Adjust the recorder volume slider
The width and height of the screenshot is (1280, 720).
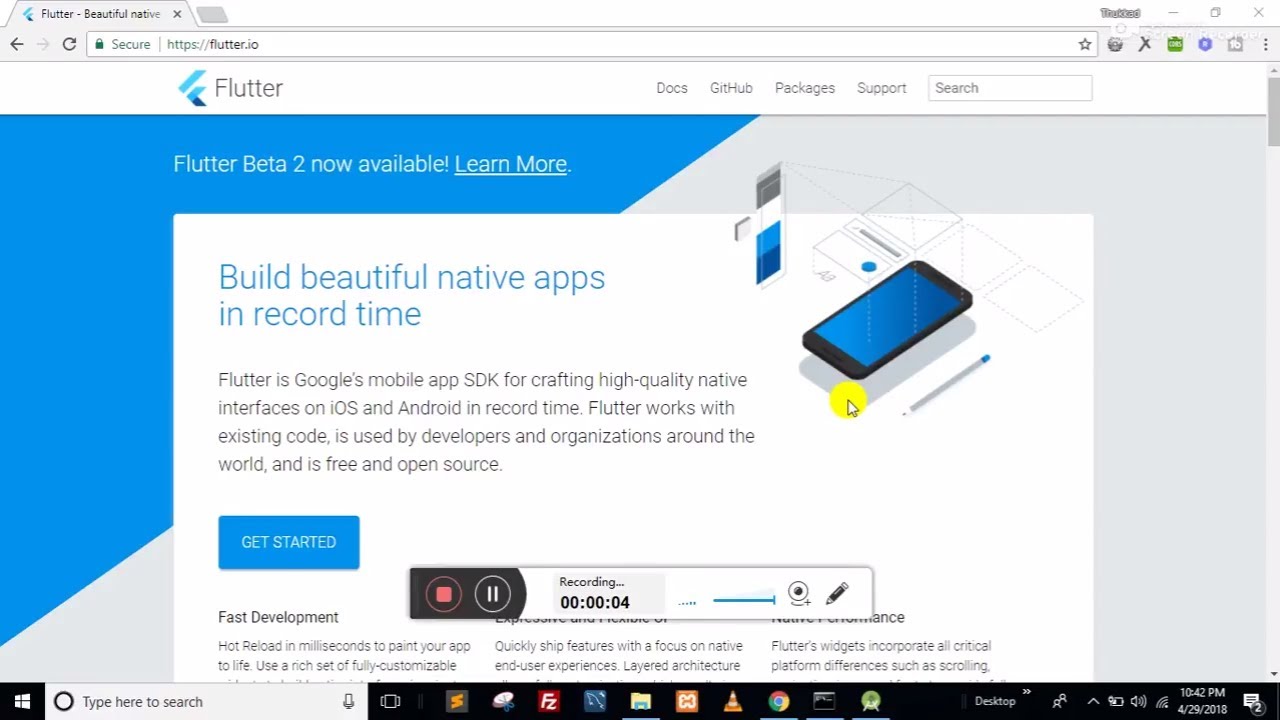pyautogui.click(x=744, y=600)
